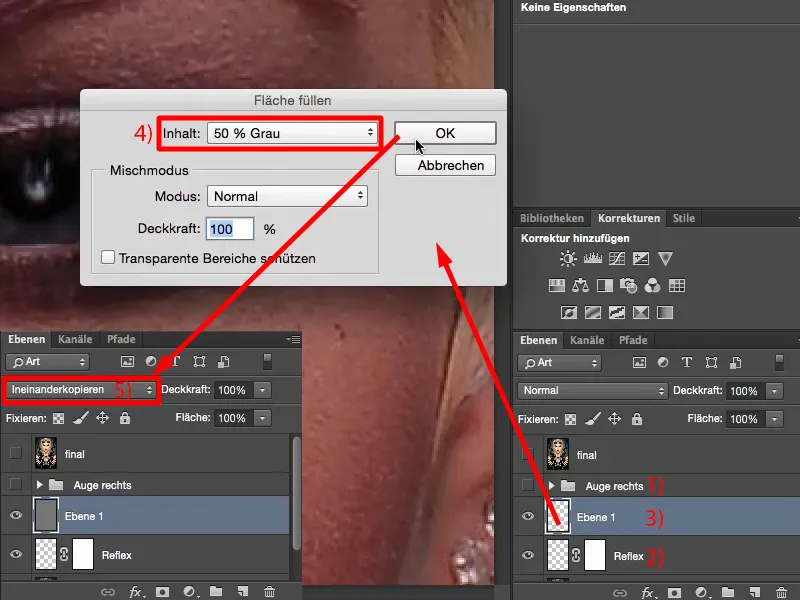Add an Invert adjustment layer
The height and width of the screenshot is (600, 800).
pos(568,312)
